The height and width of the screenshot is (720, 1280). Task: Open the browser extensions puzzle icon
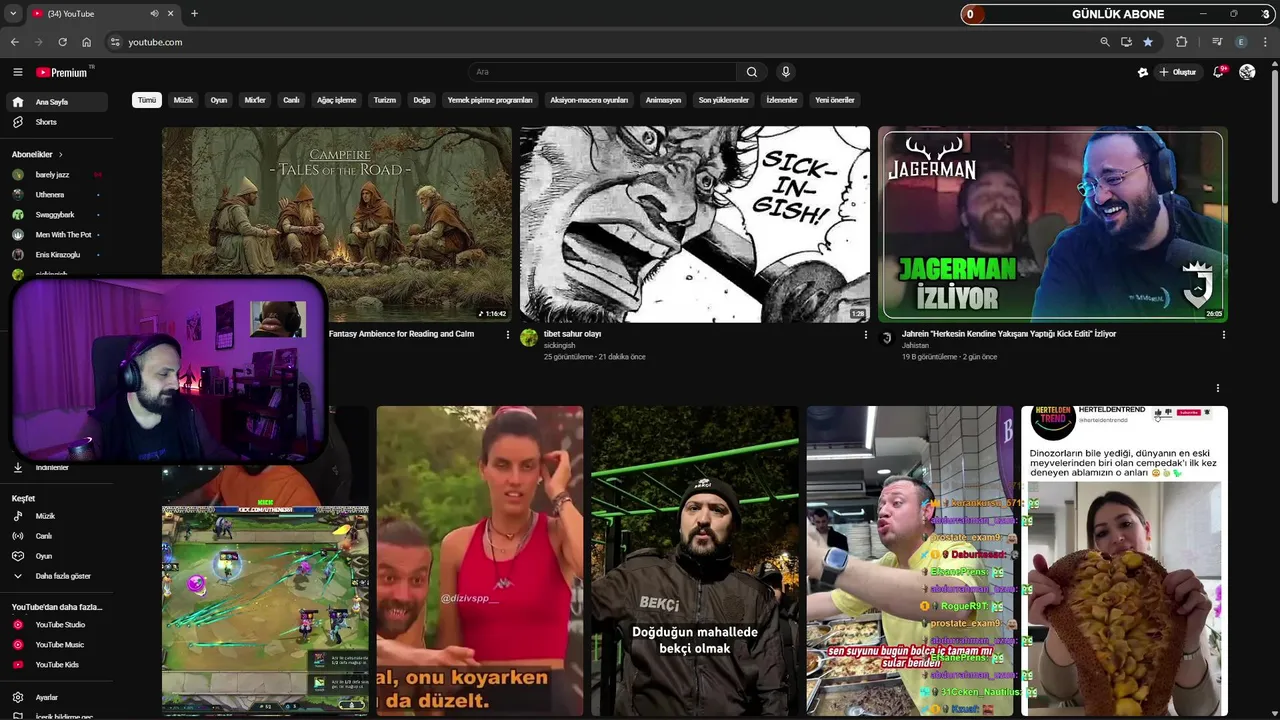click(x=1182, y=42)
